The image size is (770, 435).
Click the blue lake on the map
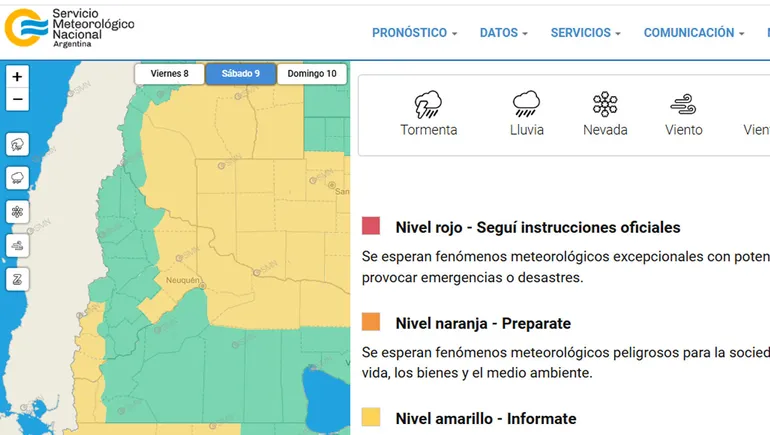(x=325, y=399)
